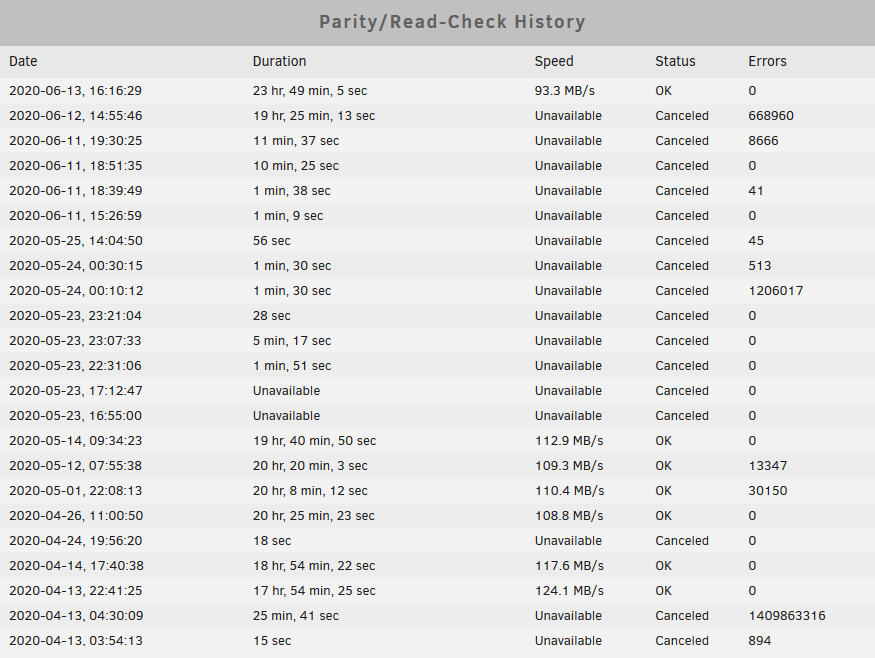
Task: Select duration 19 hr, 40 min, 50 sec
Action: 314,441
